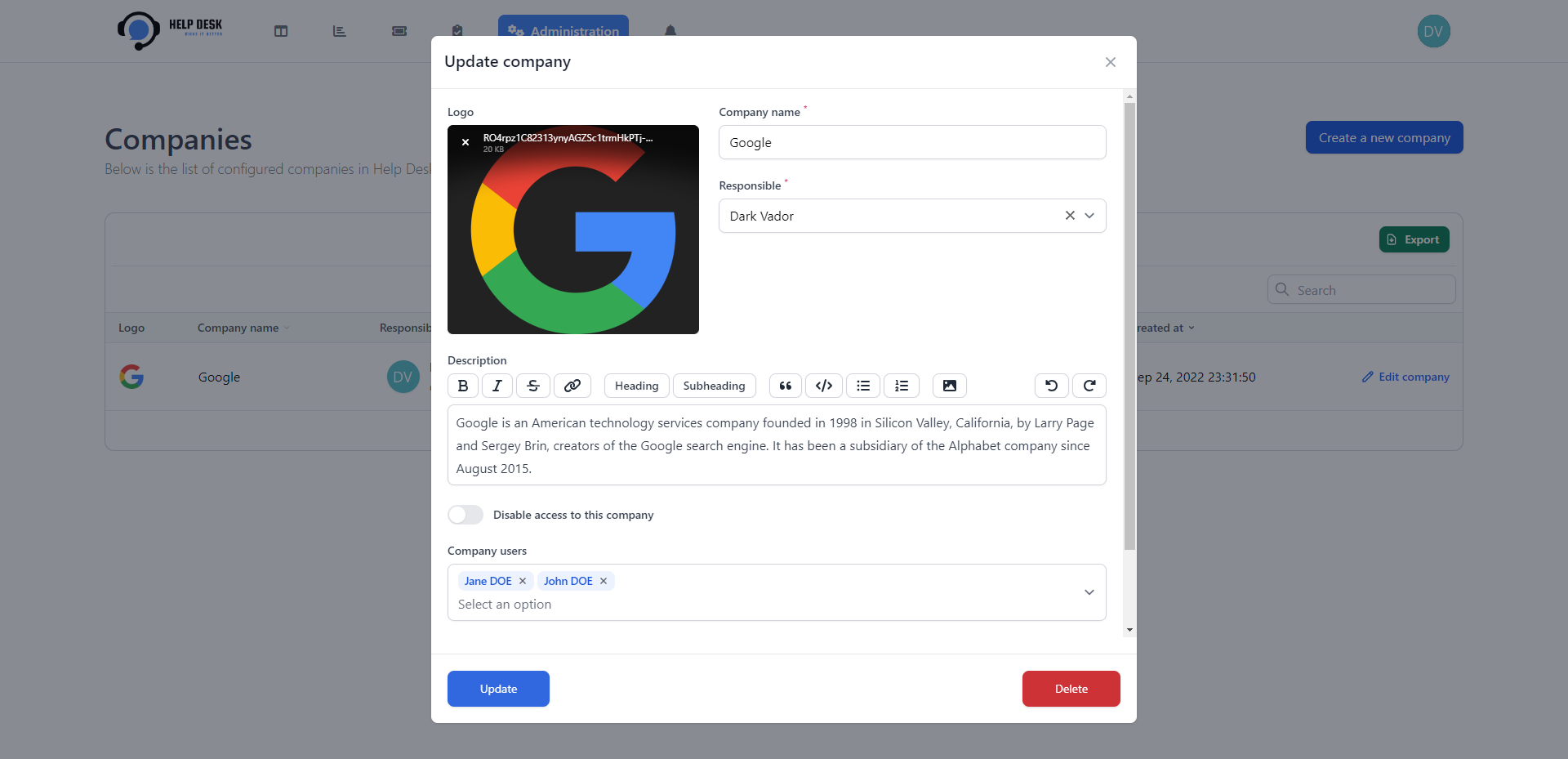Open the analytics chart icon in navbar
Image resolution: width=1568 pixels, height=759 pixels.
(x=340, y=31)
